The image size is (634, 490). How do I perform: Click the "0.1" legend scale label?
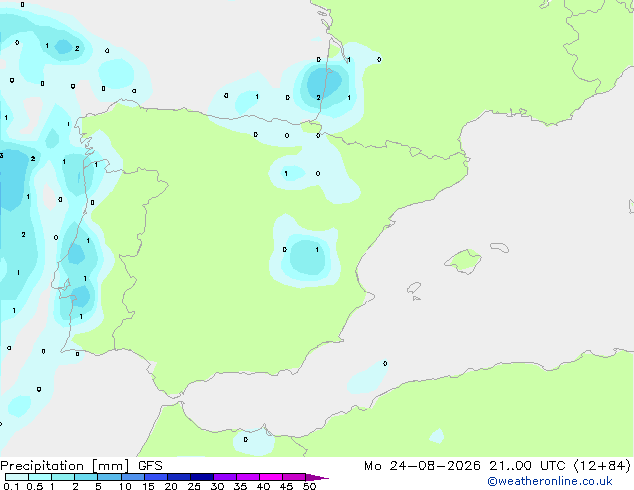pos(11,486)
